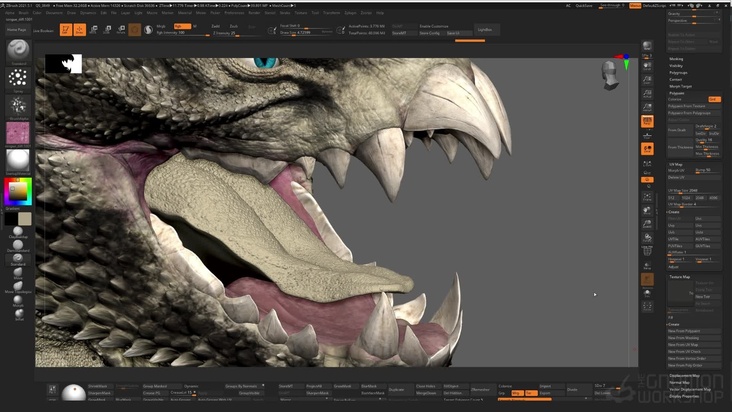This screenshot has width=732, height=412.
Task: Expand the Polygroups subpalette
Action: point(678,73)
